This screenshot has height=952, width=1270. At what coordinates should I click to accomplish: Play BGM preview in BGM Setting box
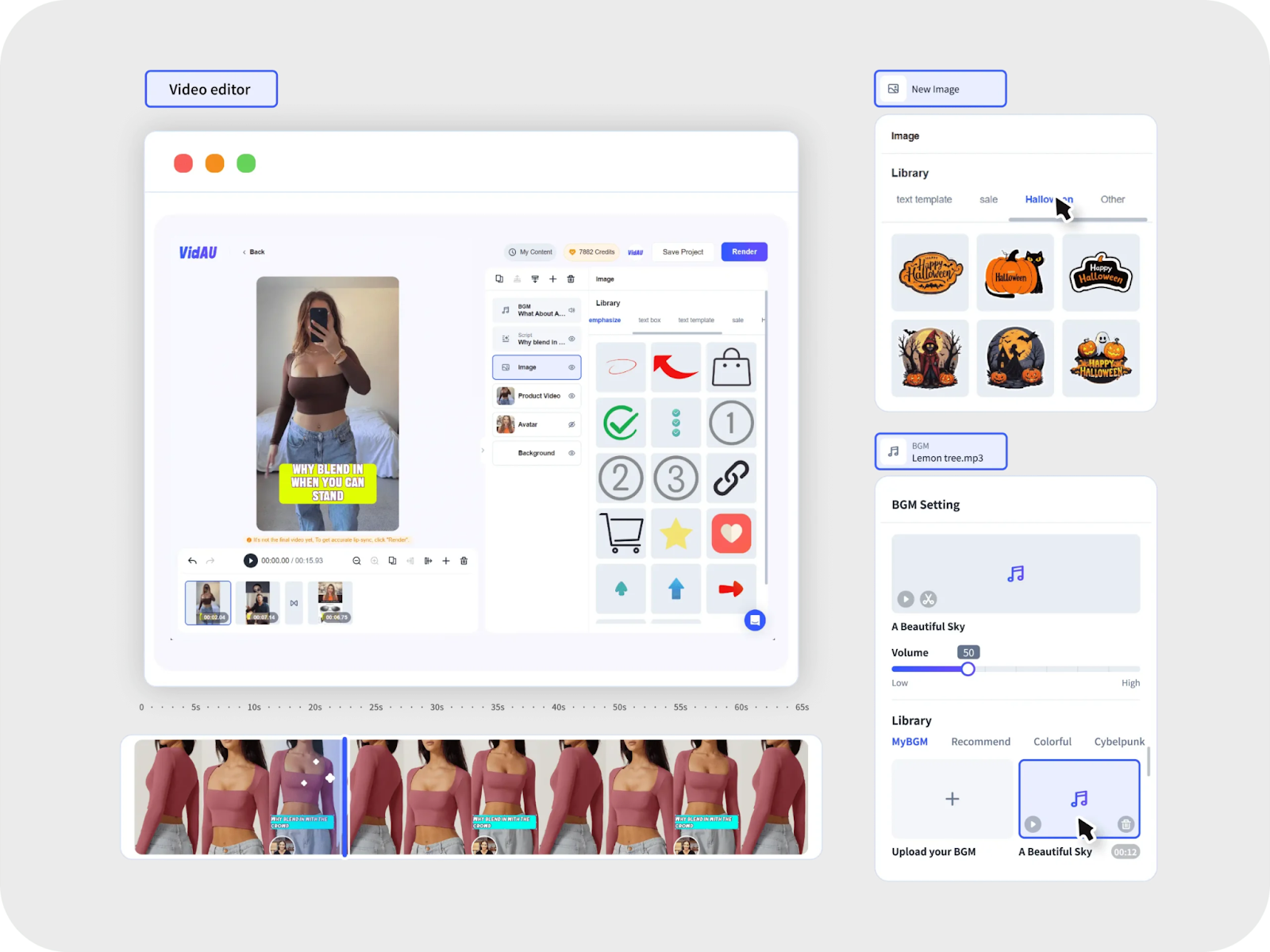pos(906,599)
